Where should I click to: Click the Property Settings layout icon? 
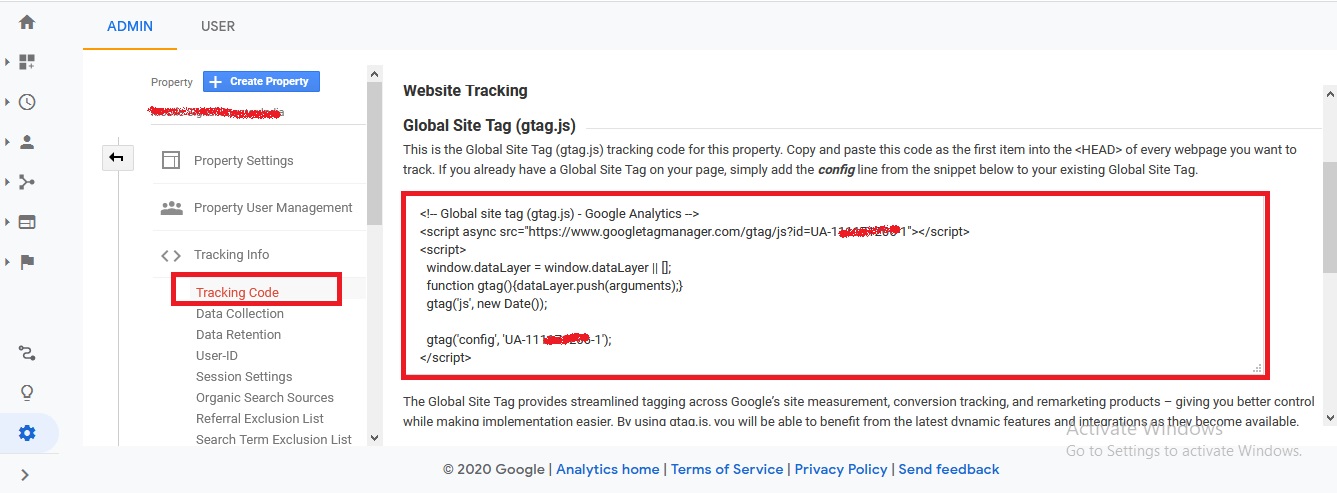(x=171, y=160)
